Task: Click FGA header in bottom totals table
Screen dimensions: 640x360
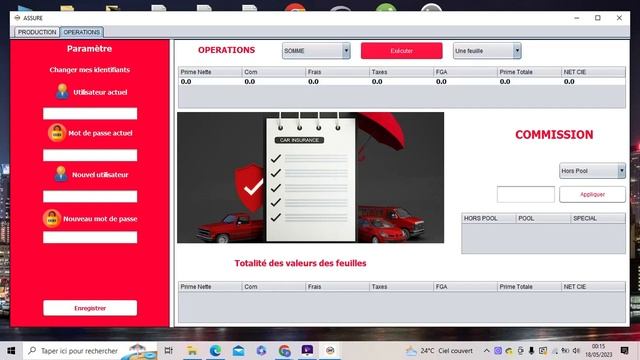Action: click(465, 287)
